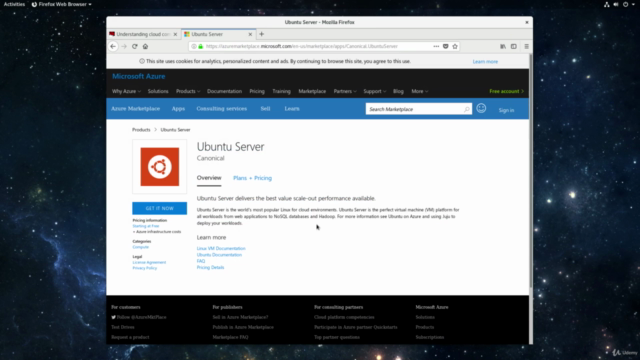Open the Privacy Policy link
640x360 pixels.
[x=144, y=268]
